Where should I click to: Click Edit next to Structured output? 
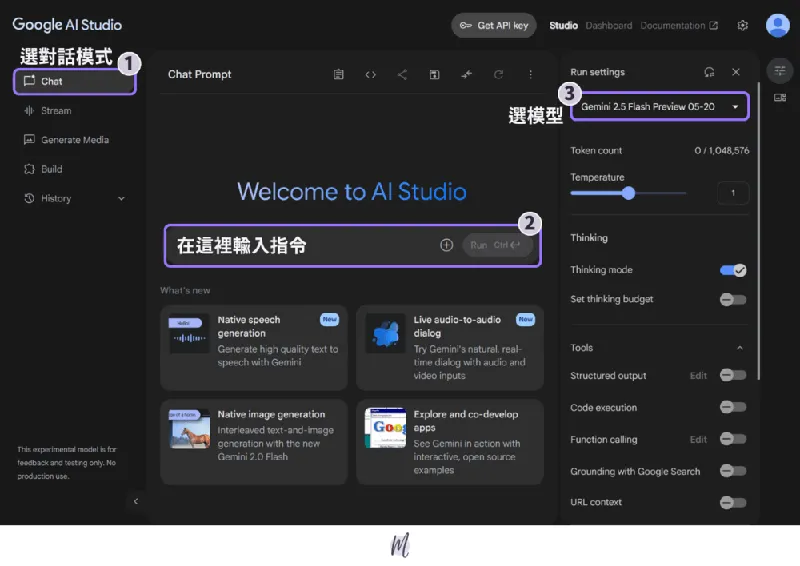click(698, 376)
